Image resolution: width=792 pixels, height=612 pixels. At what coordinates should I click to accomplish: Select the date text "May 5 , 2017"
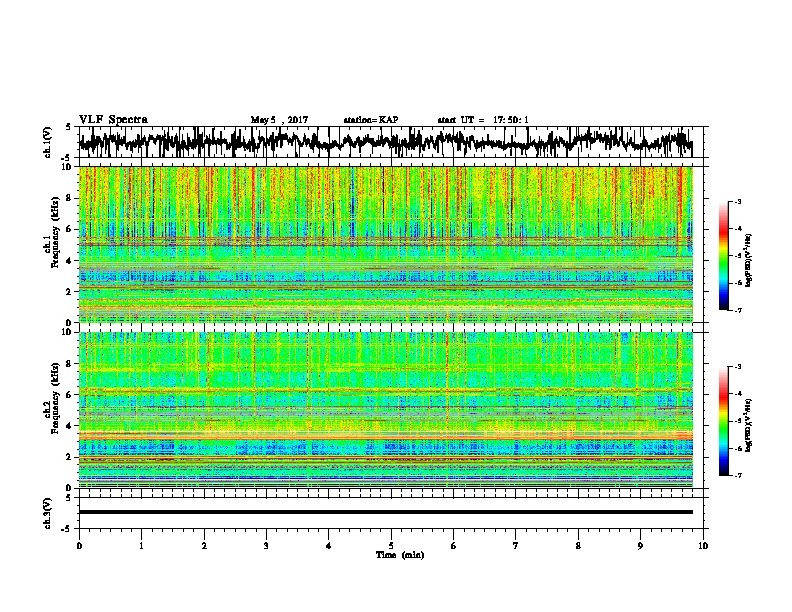tap(279, 120)
